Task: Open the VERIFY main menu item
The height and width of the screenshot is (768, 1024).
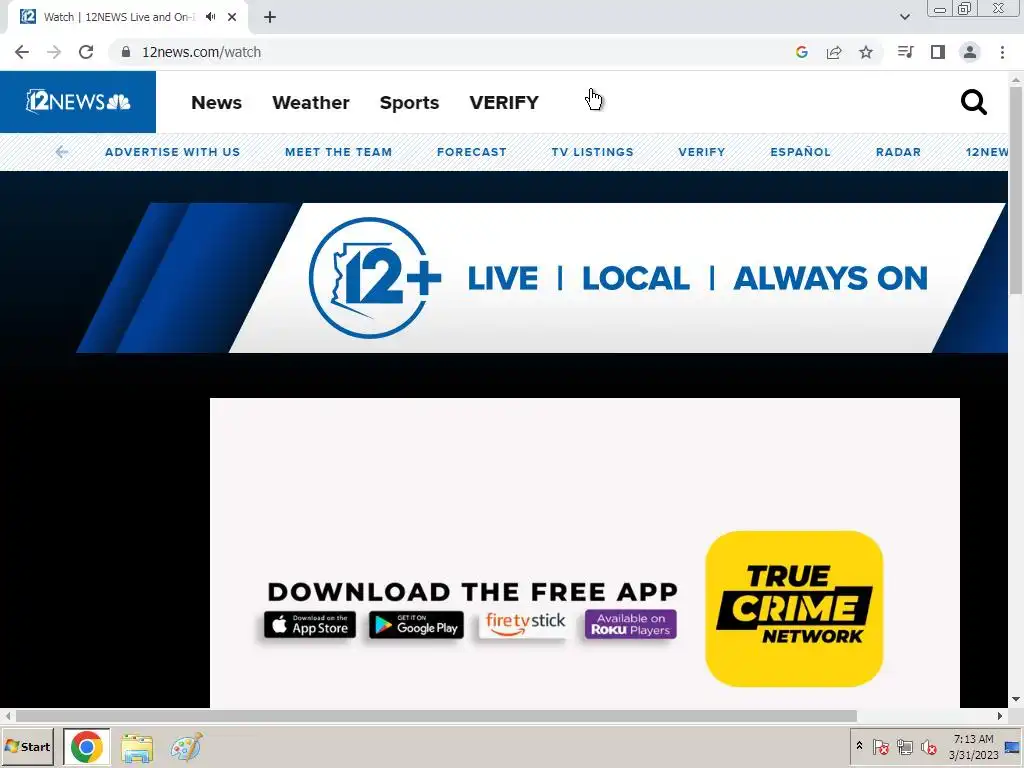Action: pyautogui.click(x=504, y=103)
